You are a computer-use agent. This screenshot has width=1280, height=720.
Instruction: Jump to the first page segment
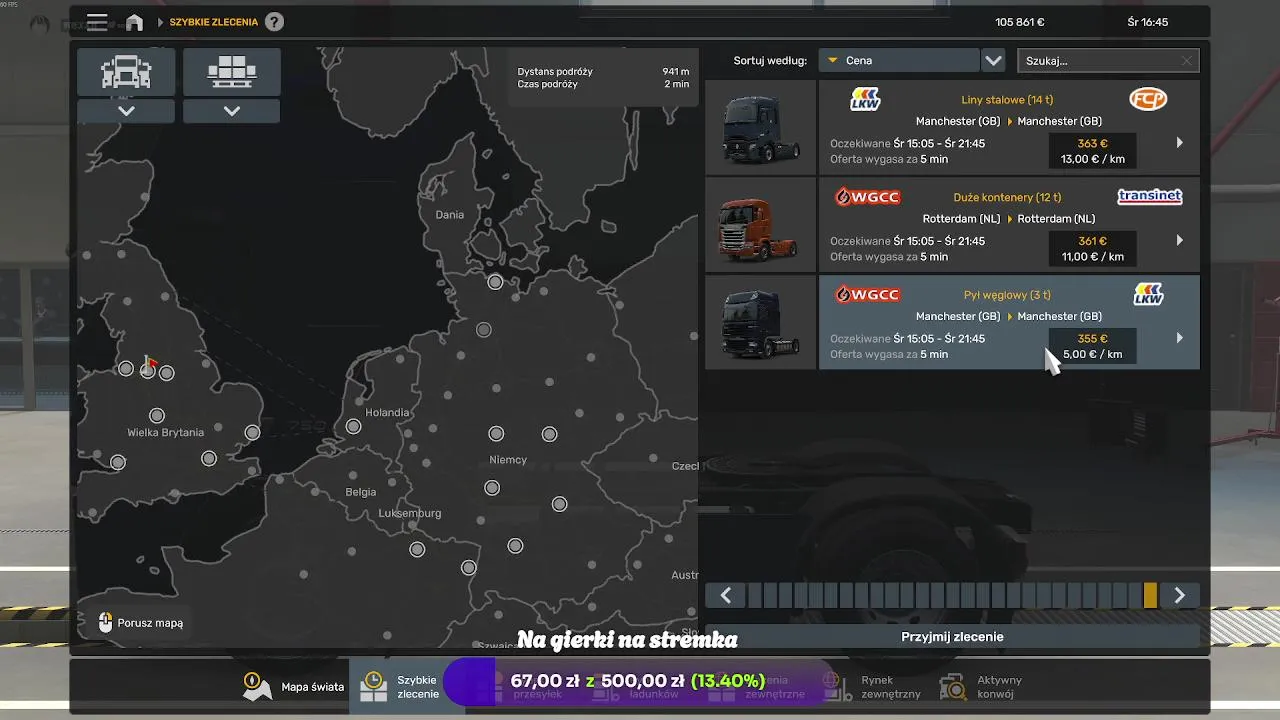point(756,595)
